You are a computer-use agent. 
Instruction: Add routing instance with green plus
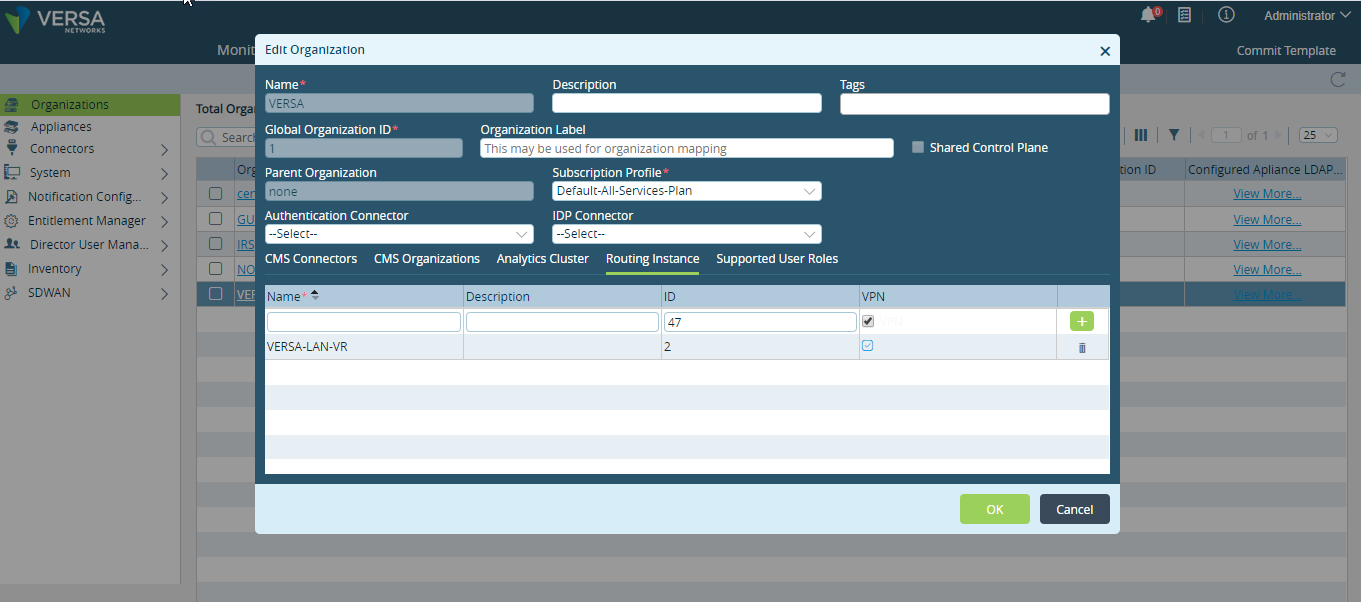click(x=1082, y=321)
